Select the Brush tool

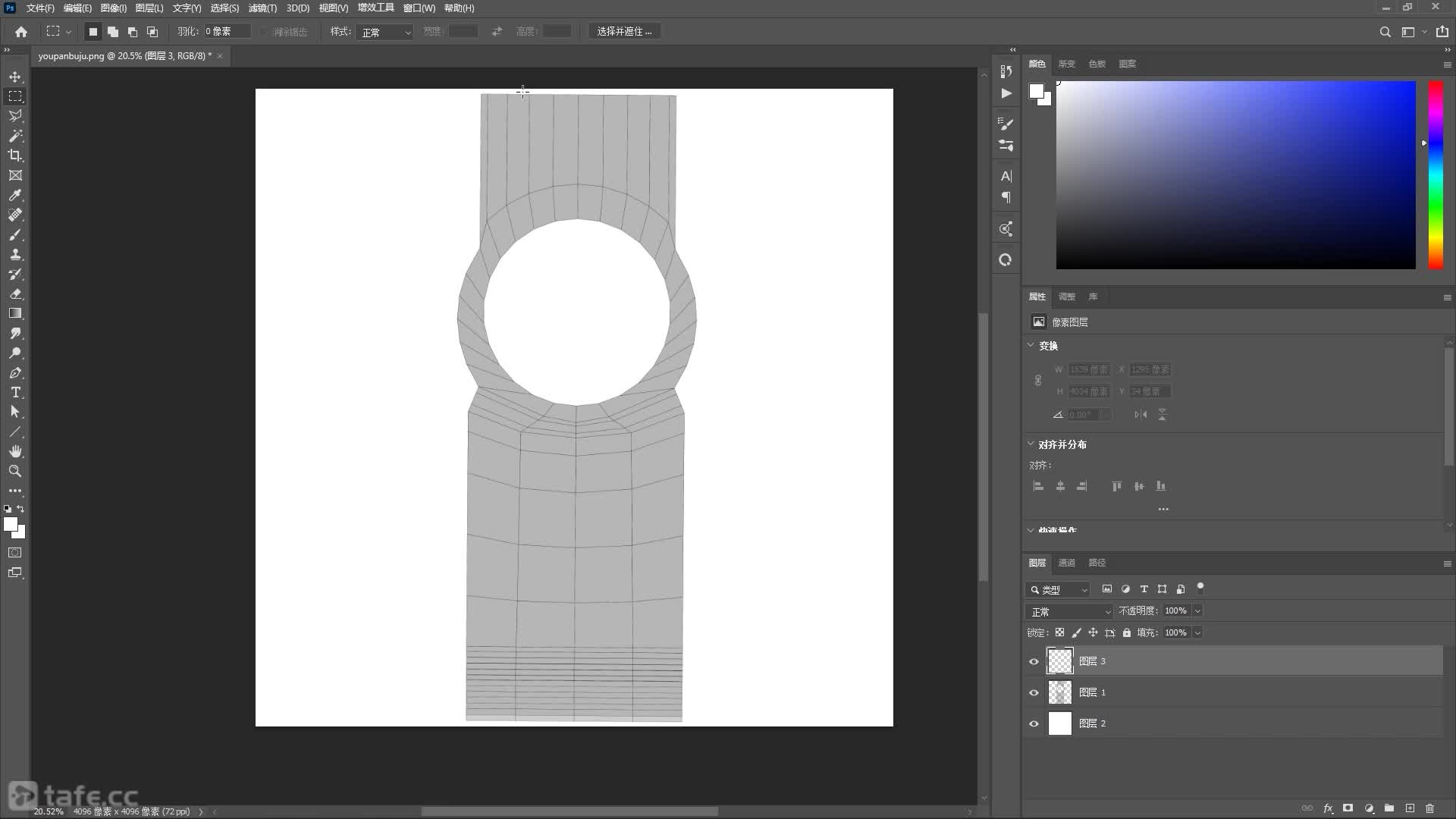click(15, 234)
